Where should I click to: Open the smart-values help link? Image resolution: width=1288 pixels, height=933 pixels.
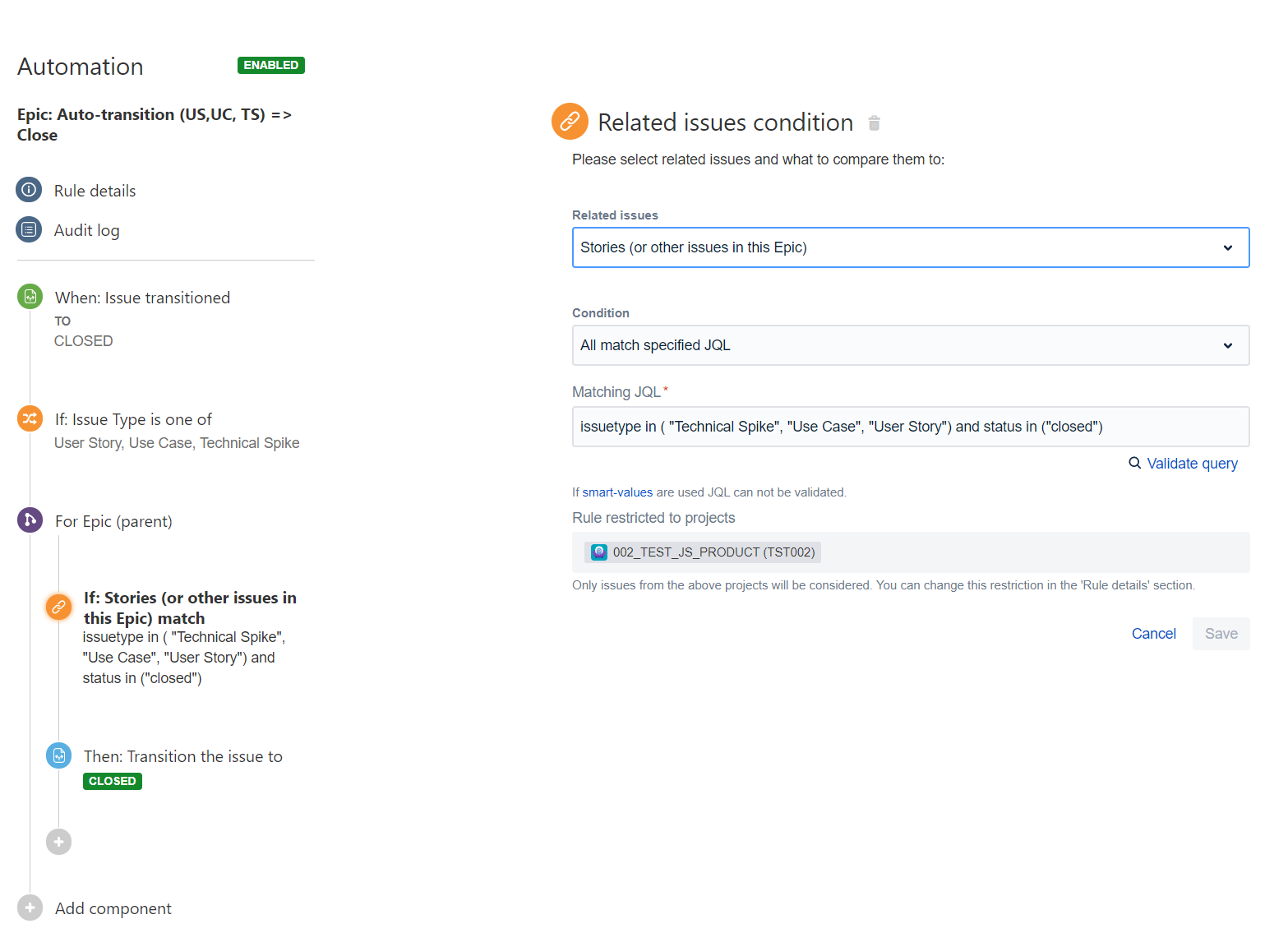617,492
